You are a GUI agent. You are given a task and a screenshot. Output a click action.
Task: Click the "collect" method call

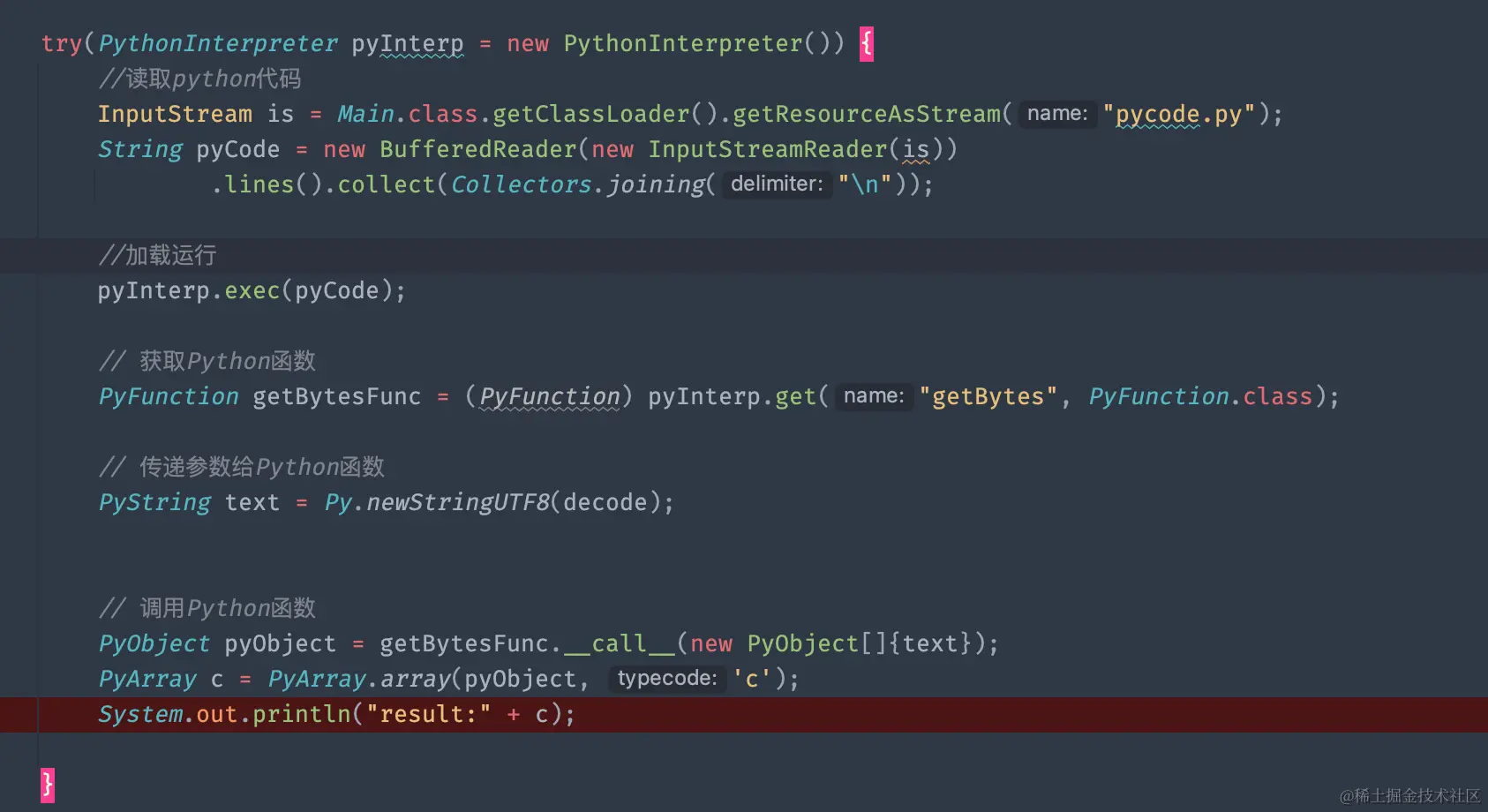[387, 184]
